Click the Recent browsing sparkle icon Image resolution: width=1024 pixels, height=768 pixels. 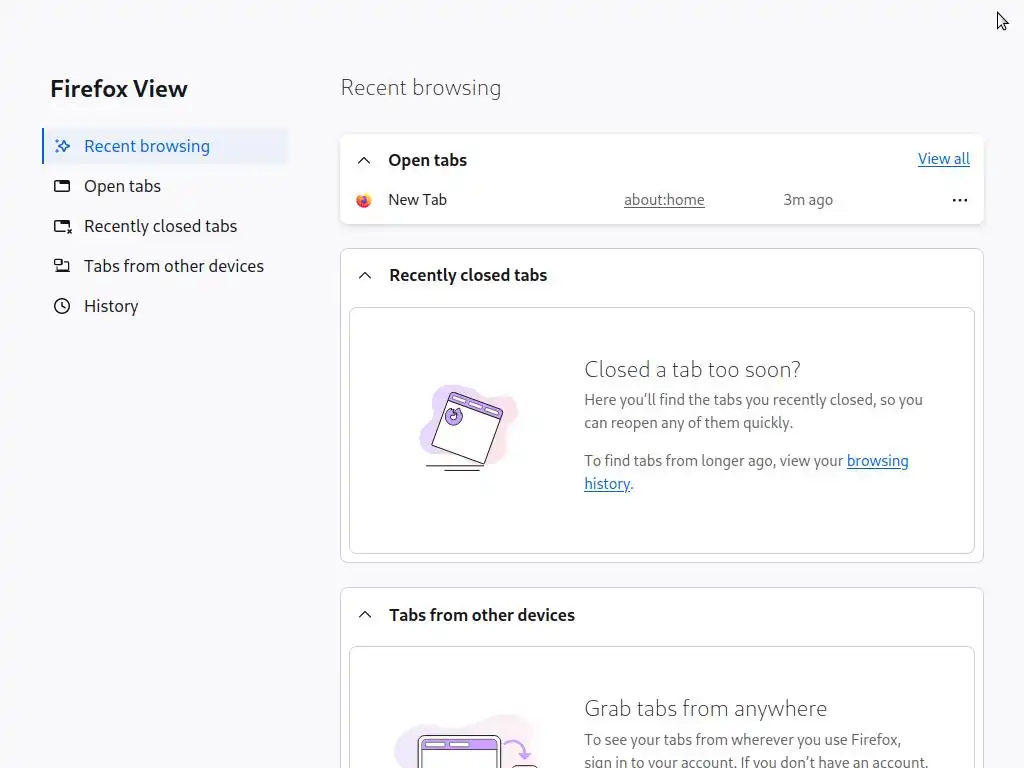pyautogui.click(x=62, y=146)
